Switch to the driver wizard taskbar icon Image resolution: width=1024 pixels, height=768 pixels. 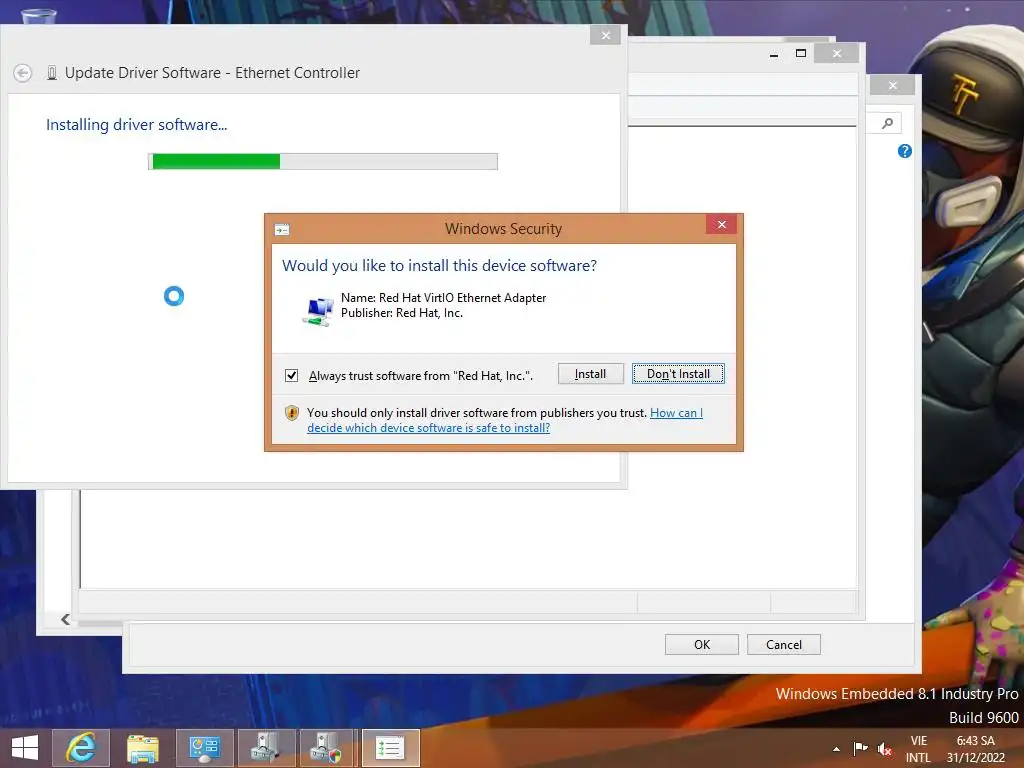pos(390,748)
